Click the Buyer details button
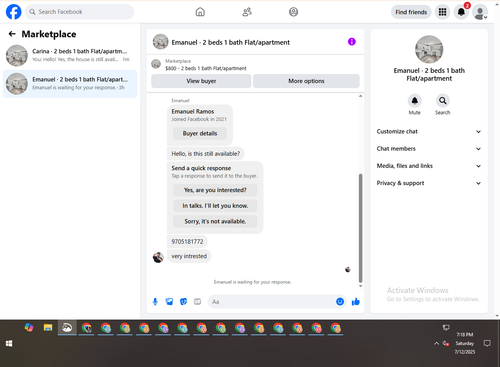The image size is (500, 367). (x=200, y=133)
